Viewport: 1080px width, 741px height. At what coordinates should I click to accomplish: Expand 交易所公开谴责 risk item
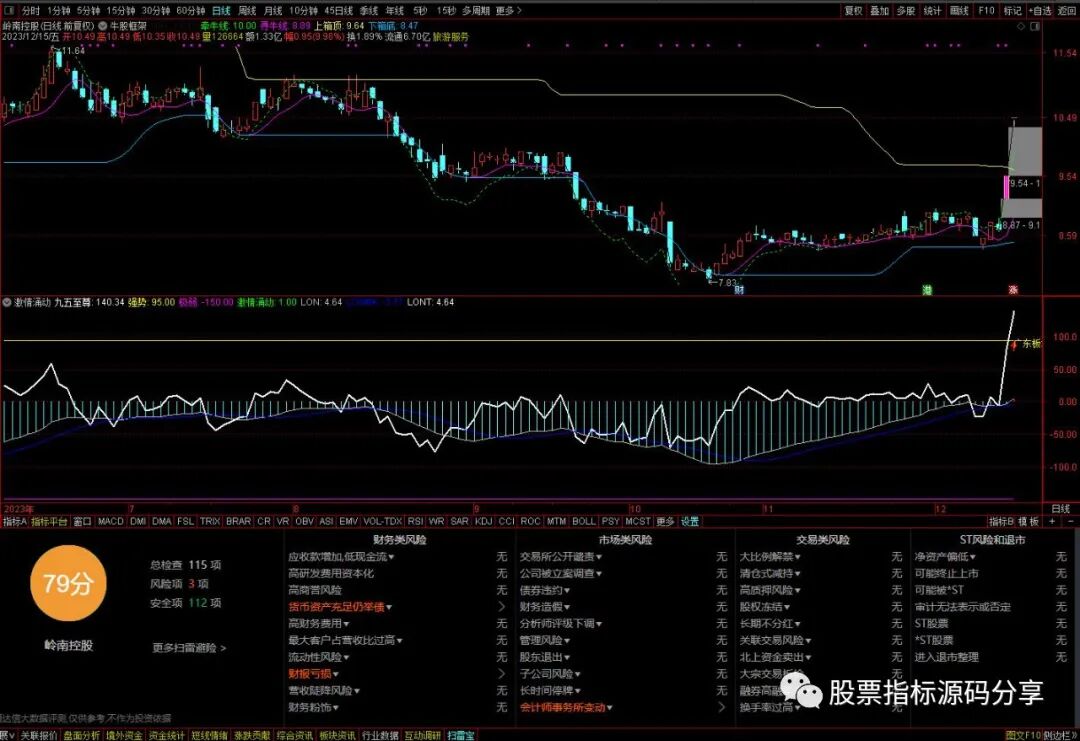click(x=561, y=556)
